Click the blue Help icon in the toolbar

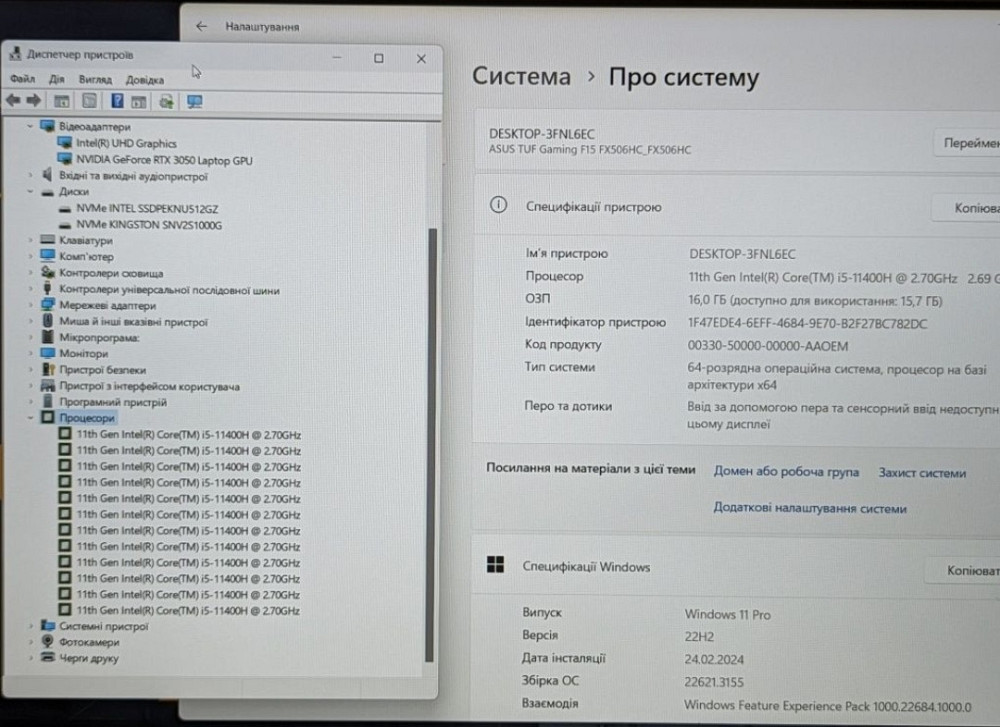click(x=117, y=101)
